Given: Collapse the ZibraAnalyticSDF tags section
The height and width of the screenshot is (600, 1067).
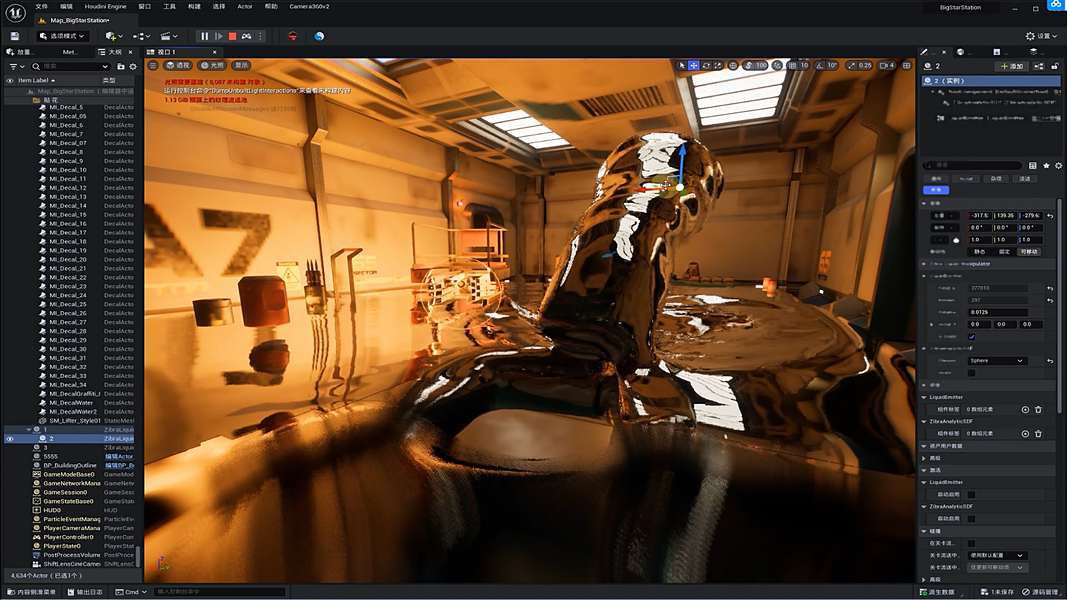Looking at the screenshot, I should click(x=924, y=421).
